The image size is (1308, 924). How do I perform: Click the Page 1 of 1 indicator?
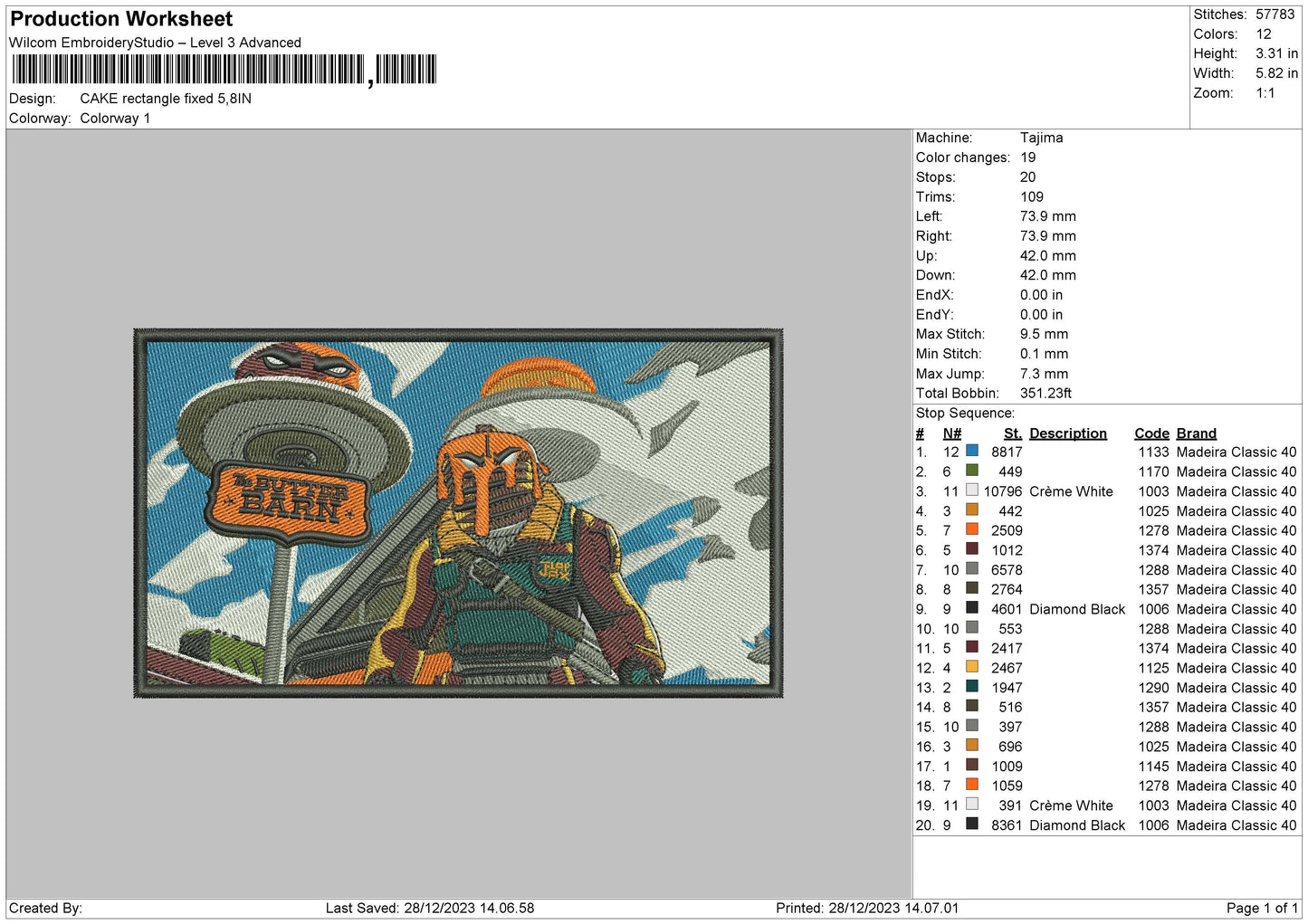click(1262, 909)
